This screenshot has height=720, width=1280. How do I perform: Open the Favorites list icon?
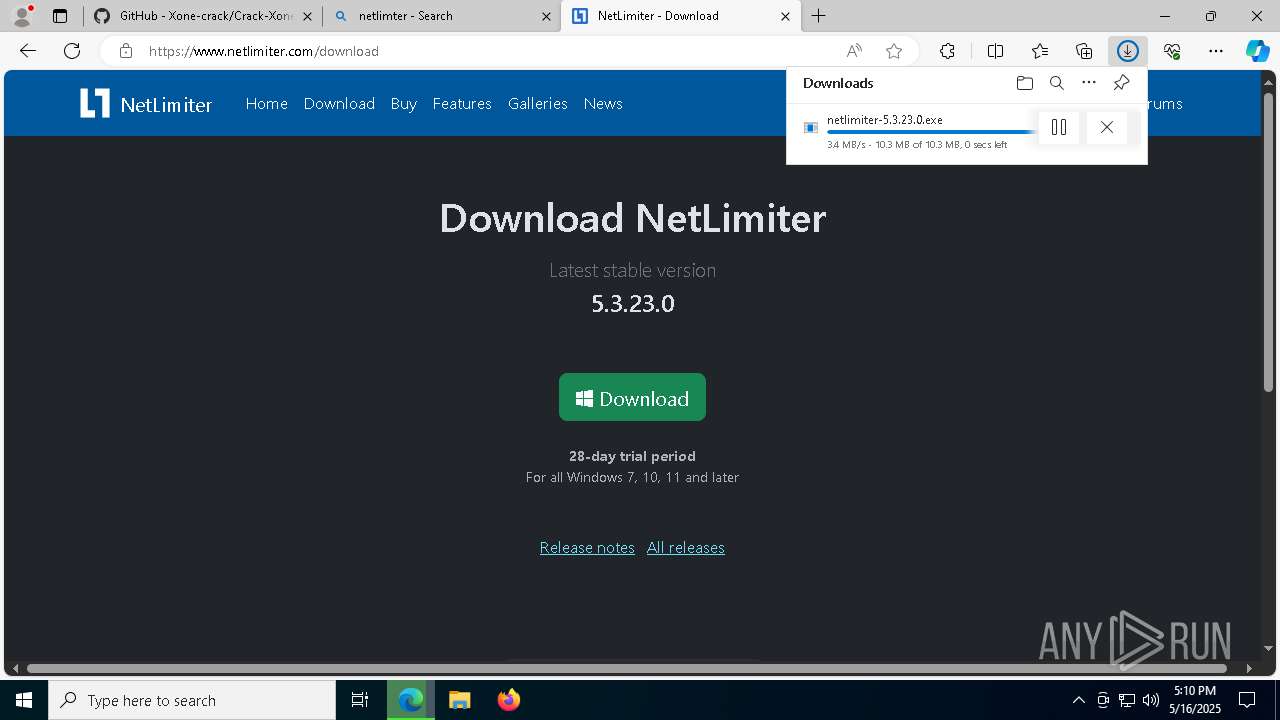[x=1040, y=51]
